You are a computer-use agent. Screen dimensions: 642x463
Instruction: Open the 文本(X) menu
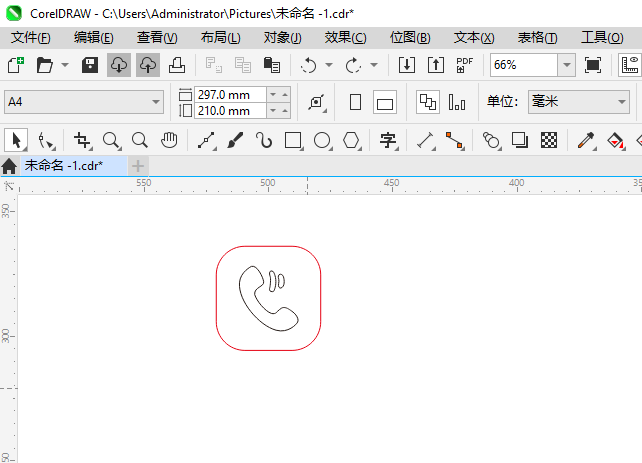(474, 38)
